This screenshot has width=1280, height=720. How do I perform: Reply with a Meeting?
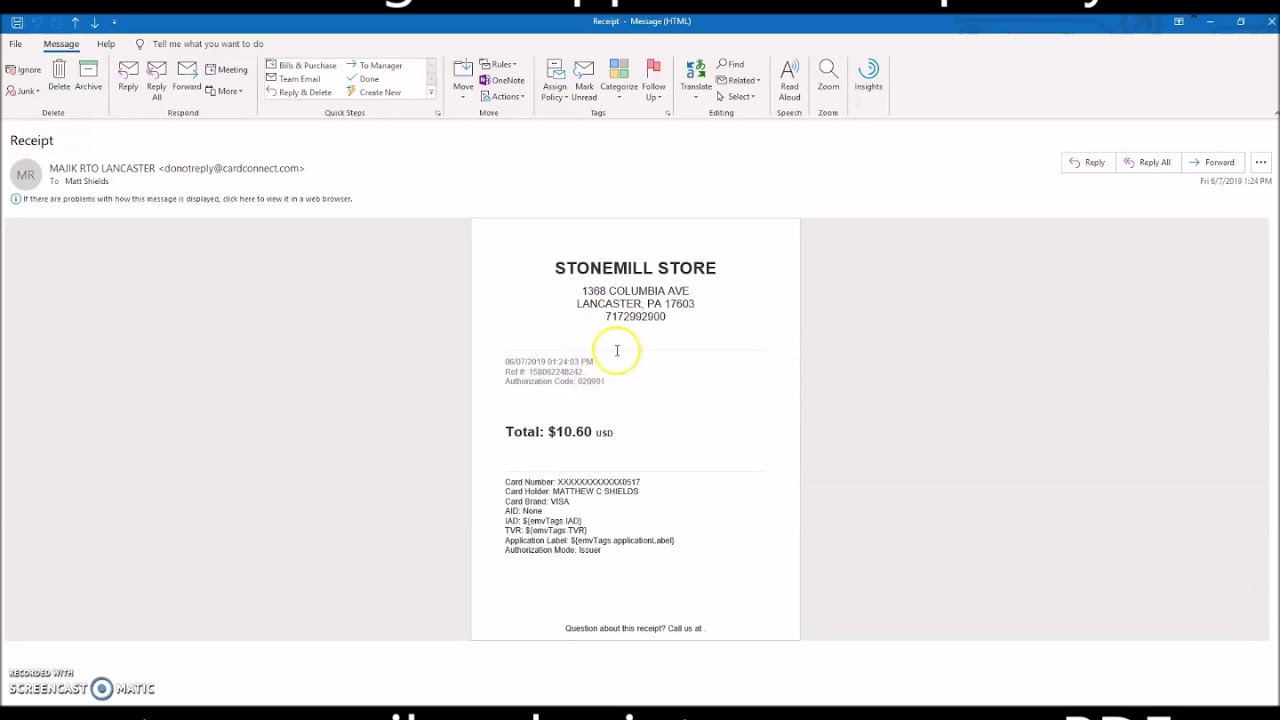[x=226, y=70]
